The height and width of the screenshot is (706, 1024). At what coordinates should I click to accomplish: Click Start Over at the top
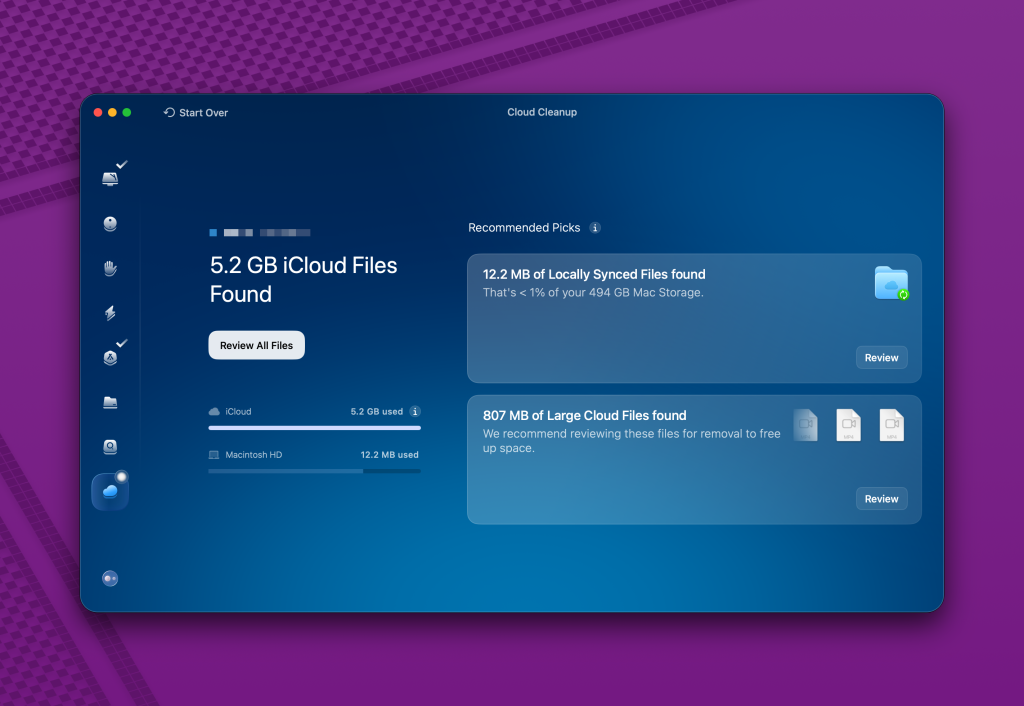[196, 112]
